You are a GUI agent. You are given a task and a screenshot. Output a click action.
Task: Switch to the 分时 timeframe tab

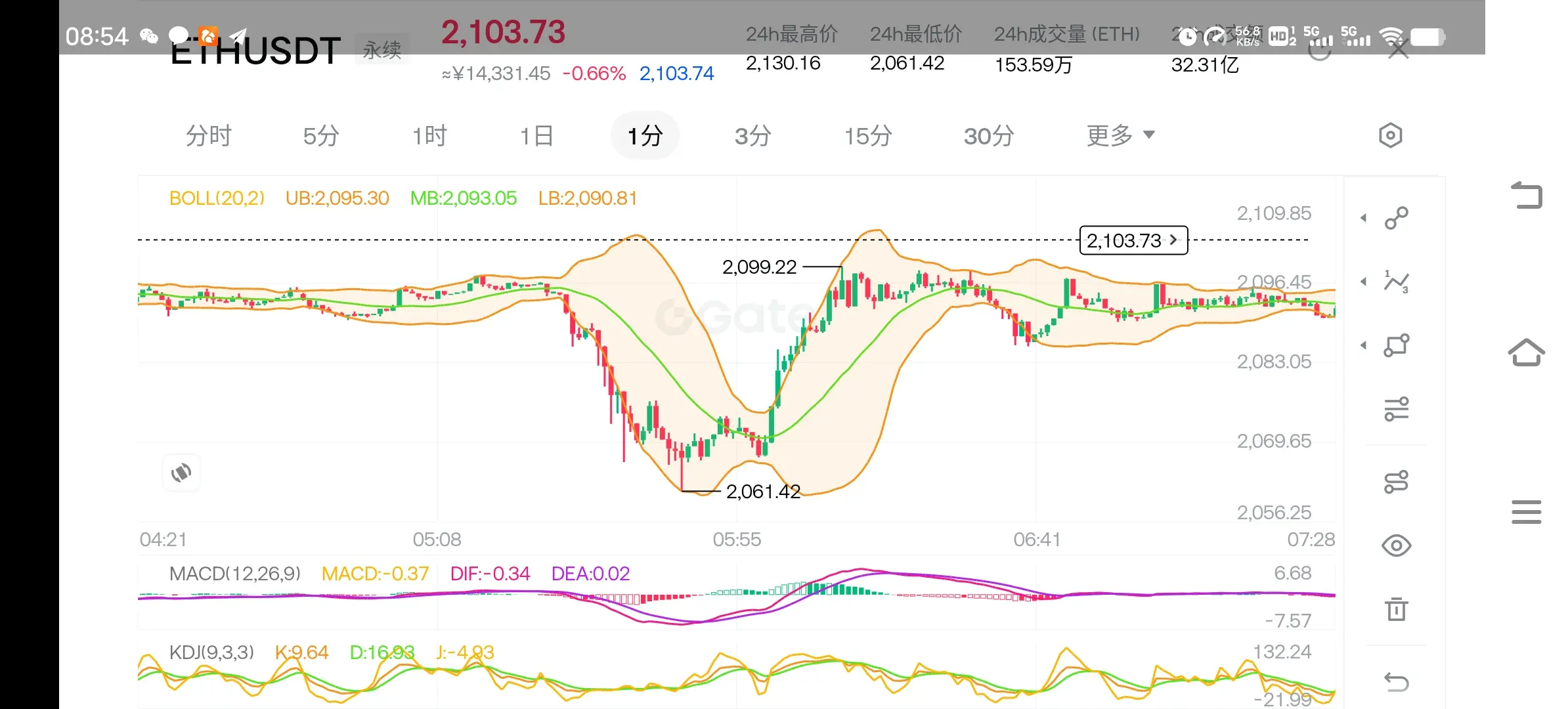[x=209, y=136]
